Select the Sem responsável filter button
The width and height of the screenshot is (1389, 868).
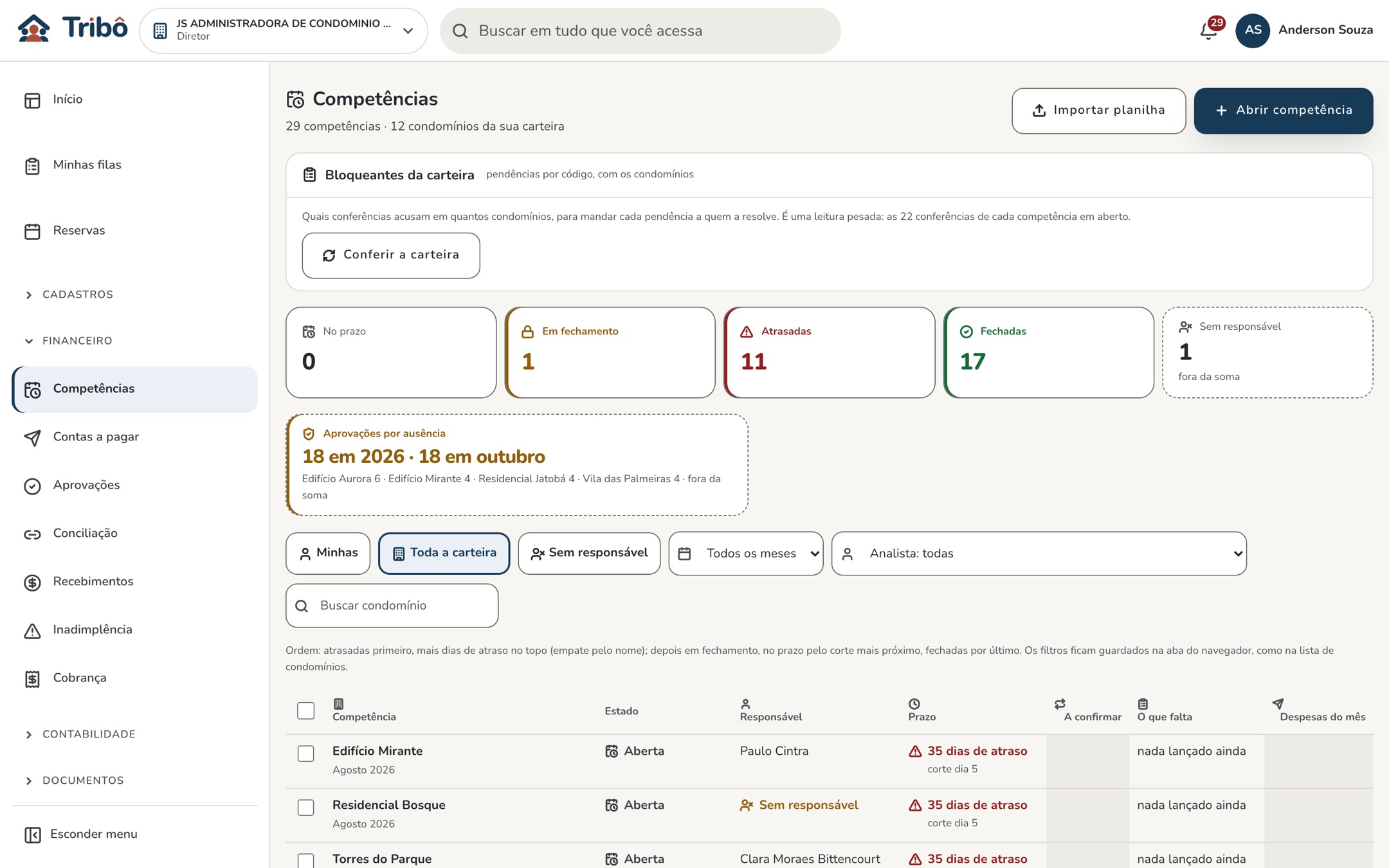point(589,554)
